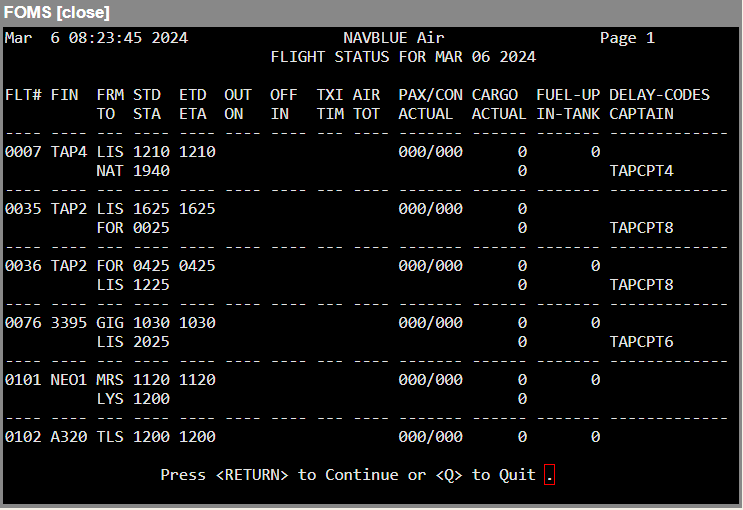
Task: Click fin A320 on flight 0102
Action: pos(69,437)
